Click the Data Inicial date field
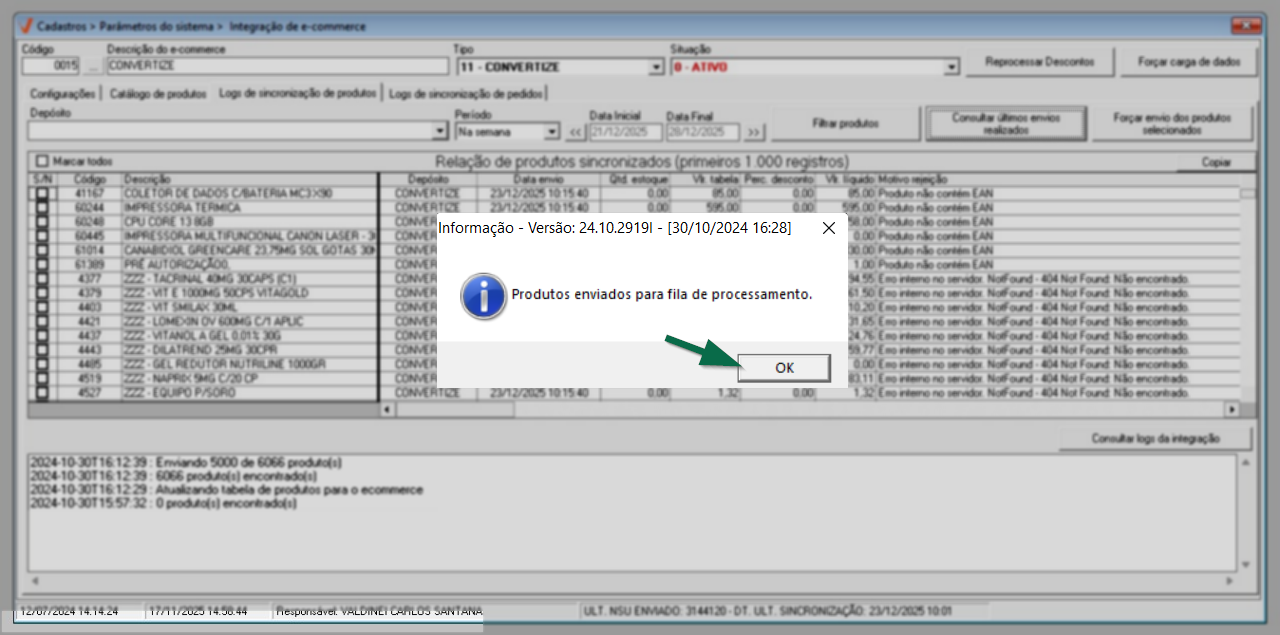This screenshot has width=1280, height=635. tap(625, 132)
